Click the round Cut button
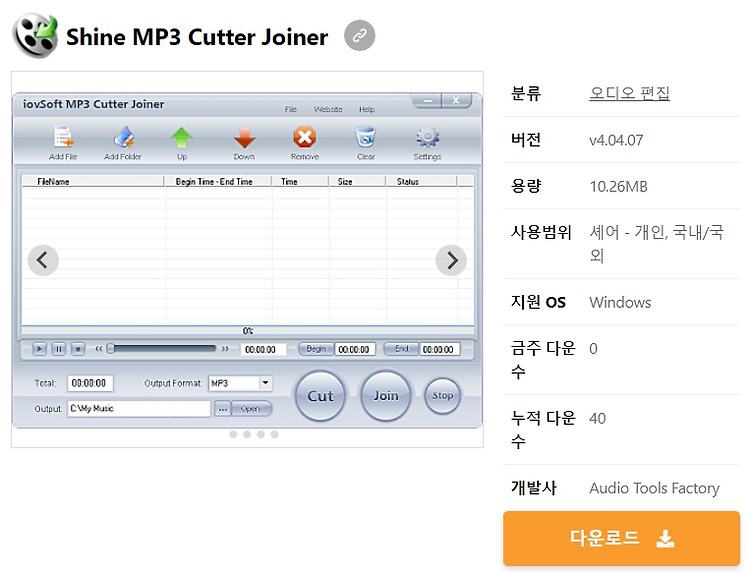750x573 pixels. click(x=320, y=396)
